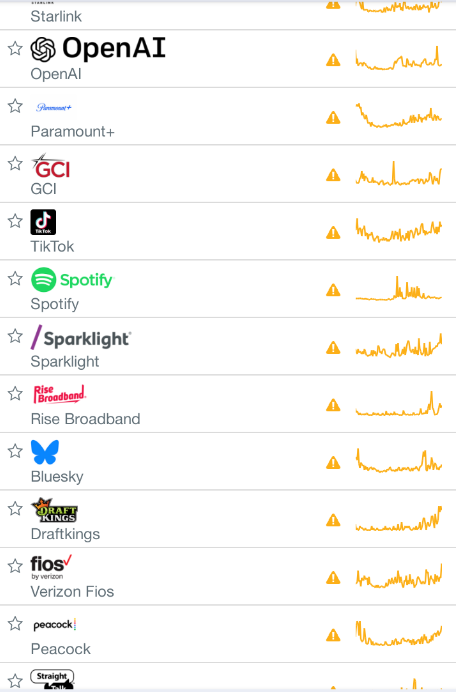Open the DraftKings logo

tap(54, 510)
